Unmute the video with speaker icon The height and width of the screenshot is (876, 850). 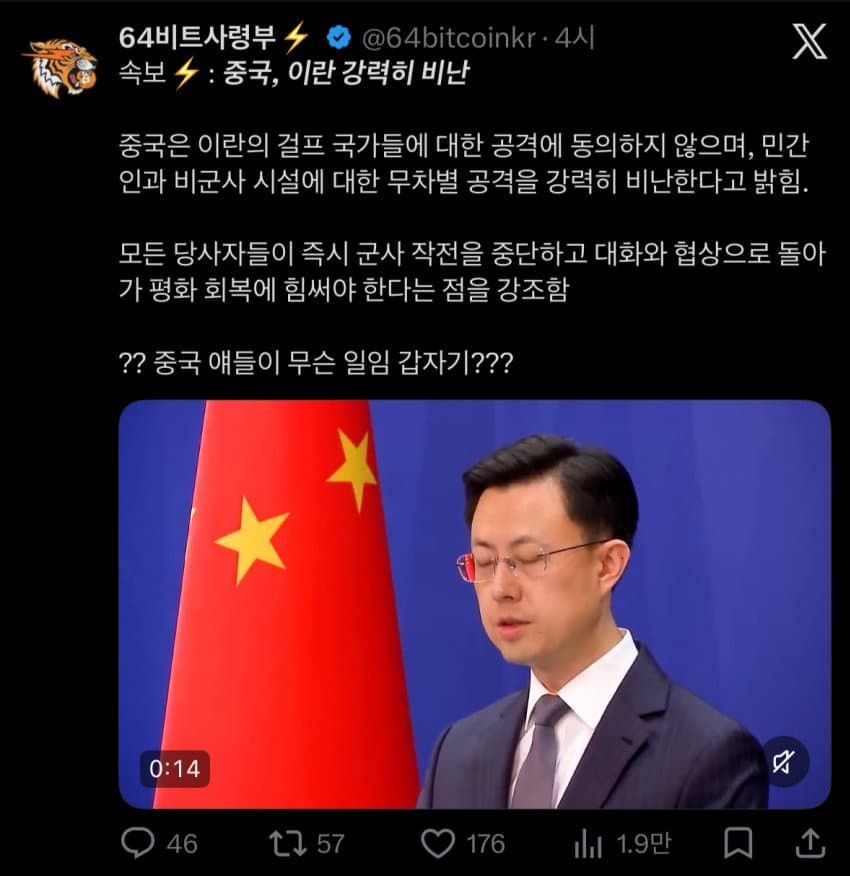coord(784,761)
